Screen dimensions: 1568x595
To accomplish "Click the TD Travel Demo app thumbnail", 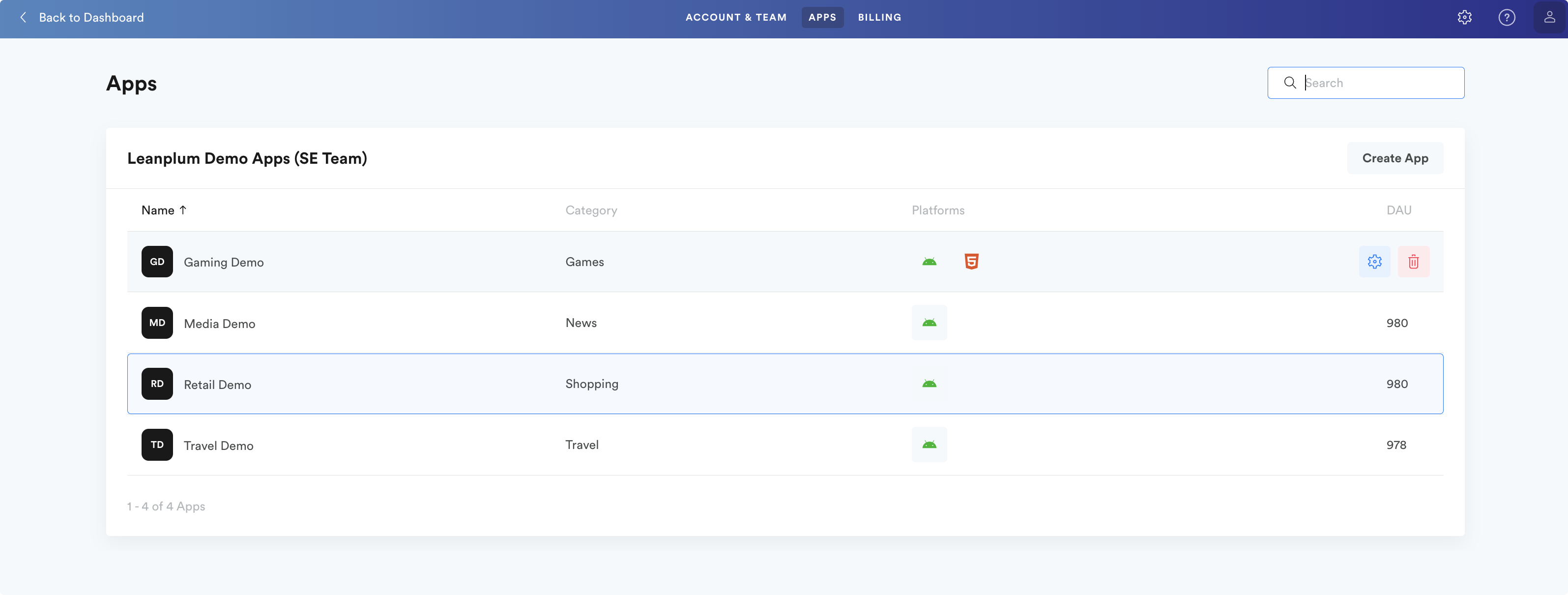I will [x=157, y=445].
